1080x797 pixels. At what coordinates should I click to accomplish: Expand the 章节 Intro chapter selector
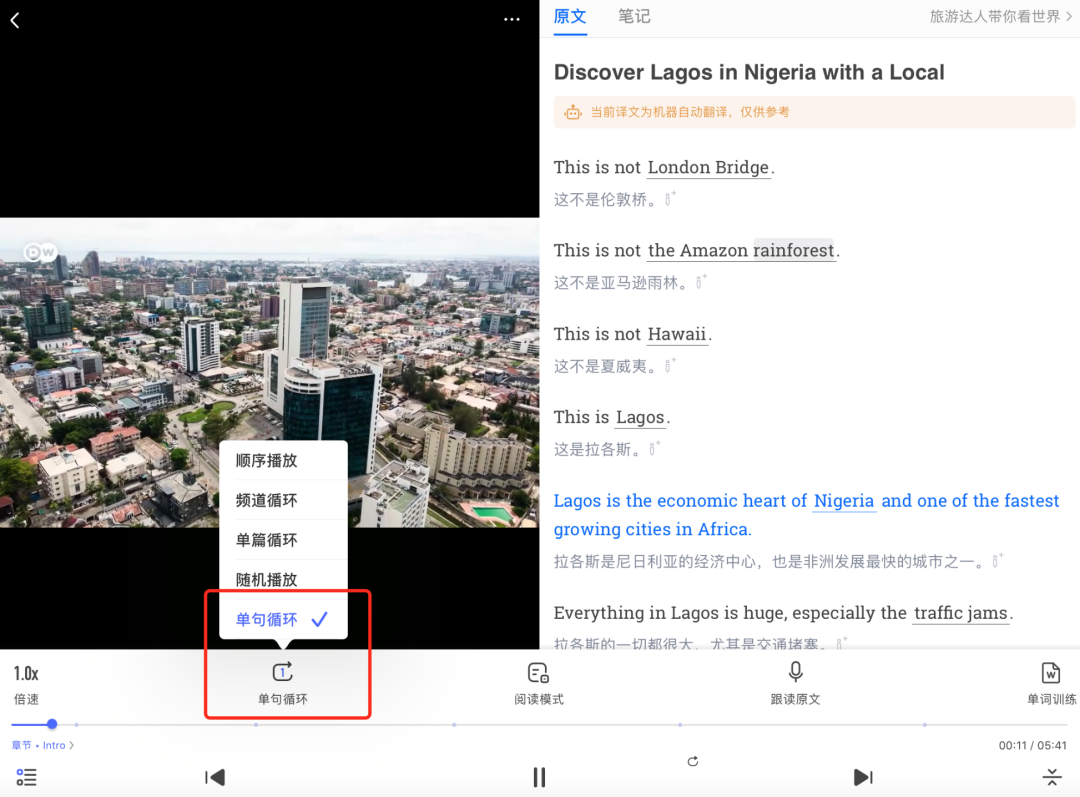tap(43, 745)
